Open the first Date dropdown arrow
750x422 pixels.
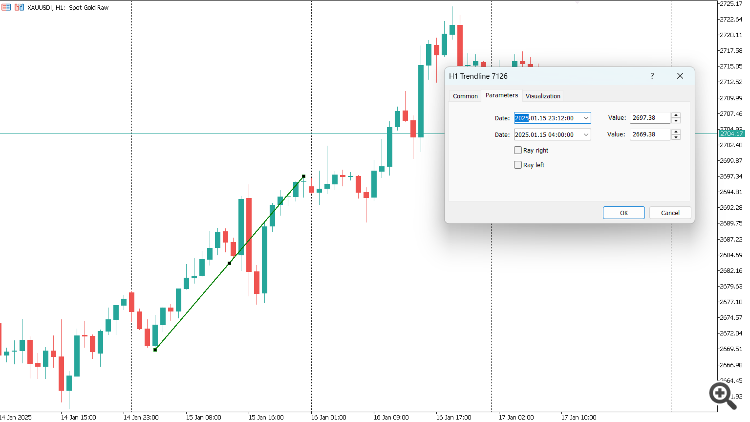[585, 117]
